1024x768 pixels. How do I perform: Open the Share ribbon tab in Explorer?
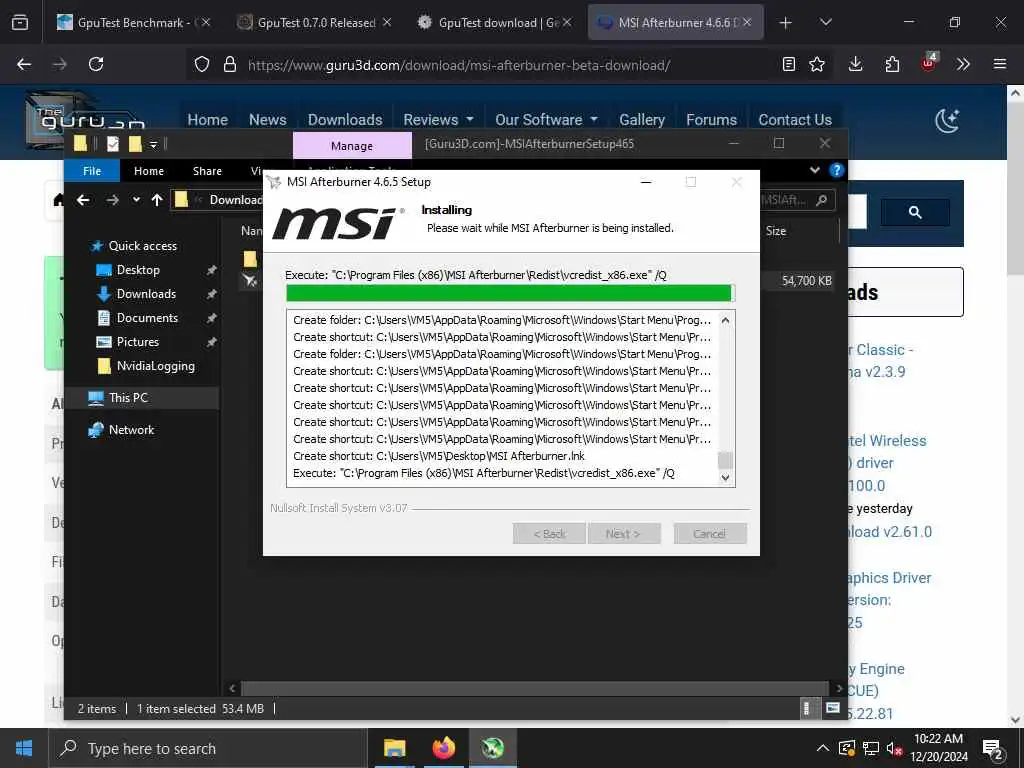(x=207, y=171)
